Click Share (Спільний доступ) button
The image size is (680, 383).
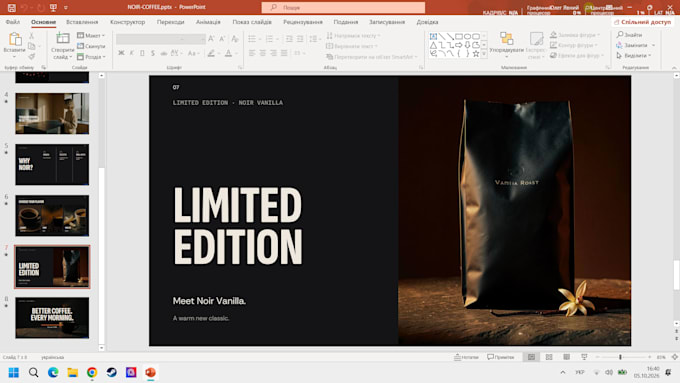point(642,22)
